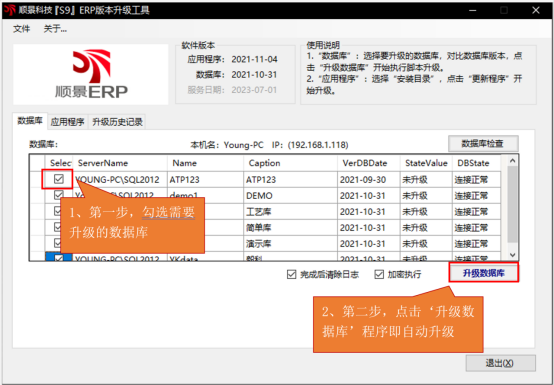Click 连接正常 status in 工艺库 row

tap(476, 212)
